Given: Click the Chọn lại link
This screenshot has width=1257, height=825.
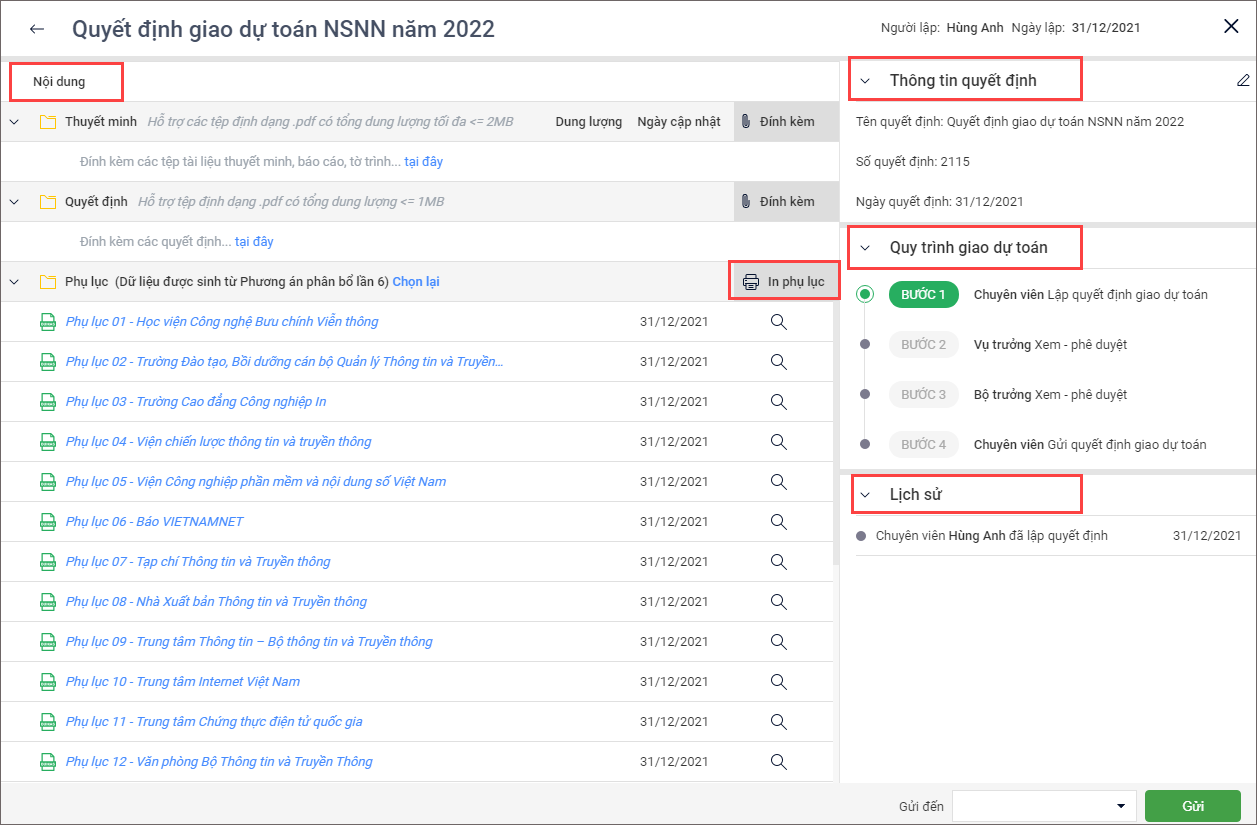Looking at the screenshot, I should pos(415,282).
